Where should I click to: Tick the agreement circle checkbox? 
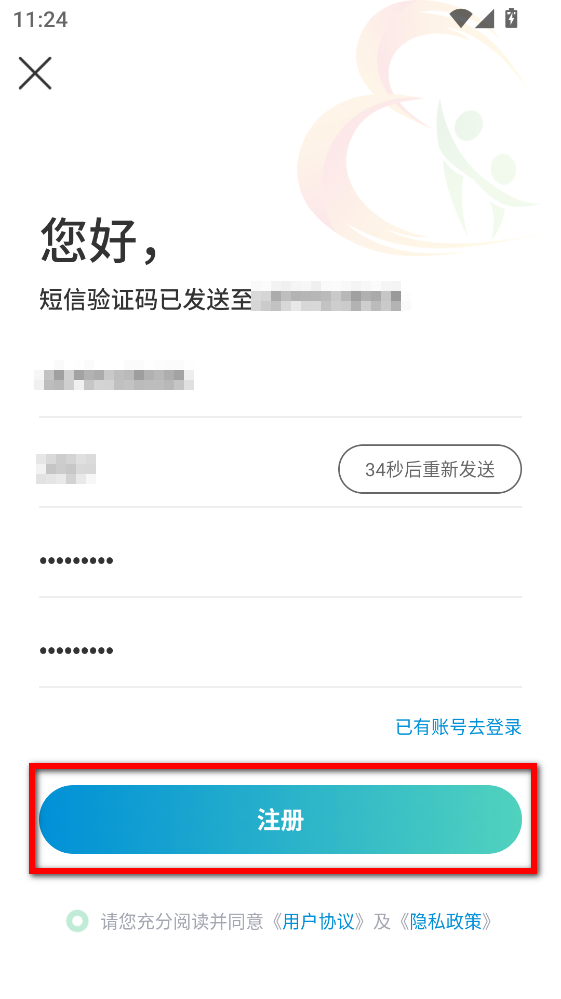pyautogui.click(x=78, y=921)
